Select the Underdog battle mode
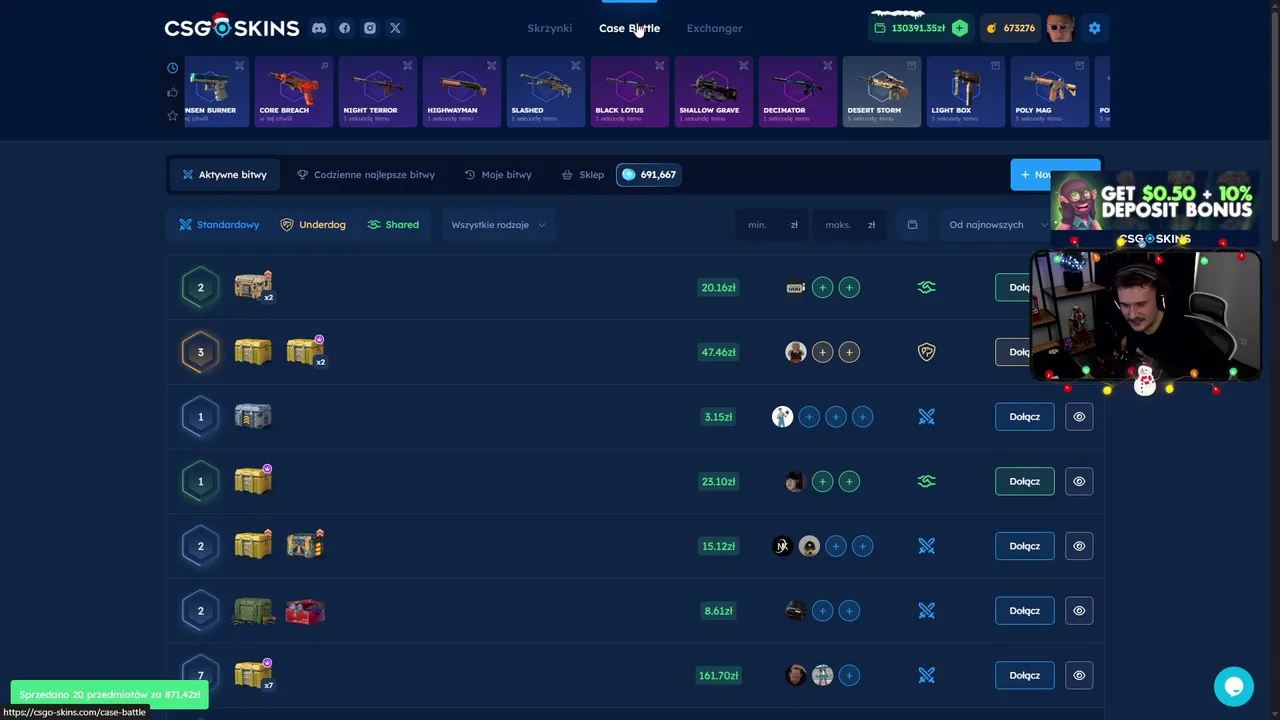This screenshot has width=1280, height=720. [313, 225]
